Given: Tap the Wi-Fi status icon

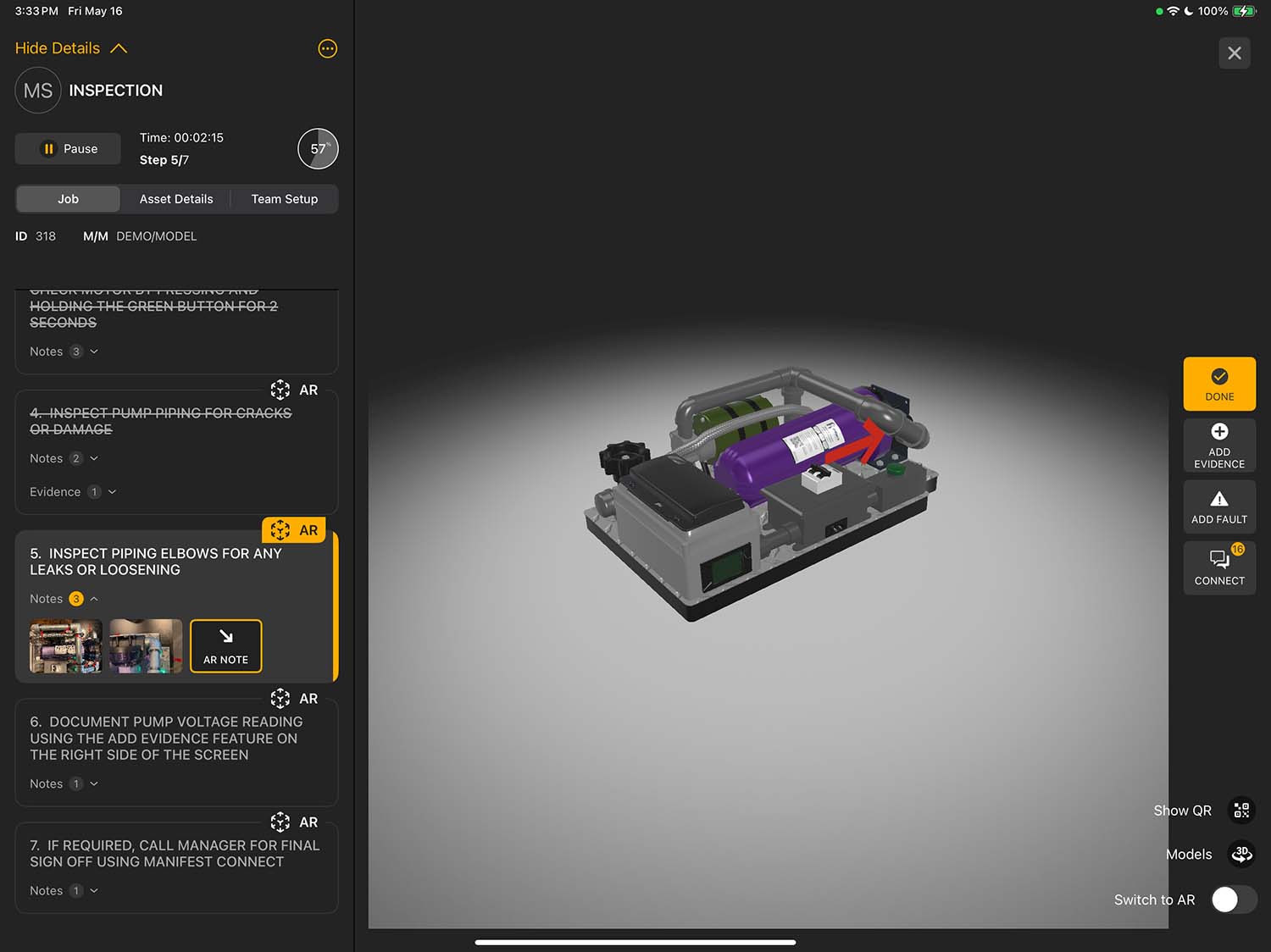Looking at the screenshot, I should [1174, 11].
